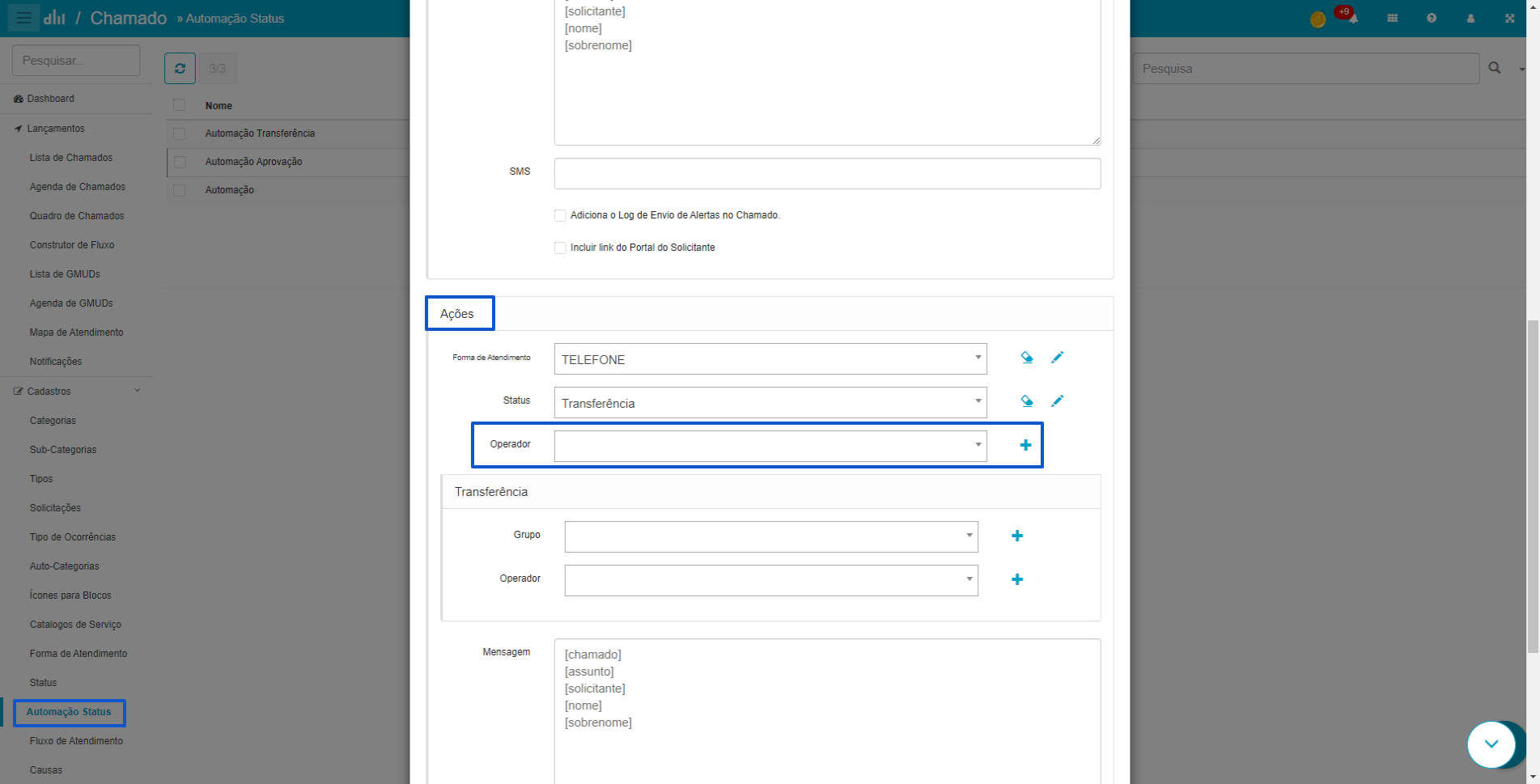Open the Operador dropdown in Transferência section

point(771,580)
